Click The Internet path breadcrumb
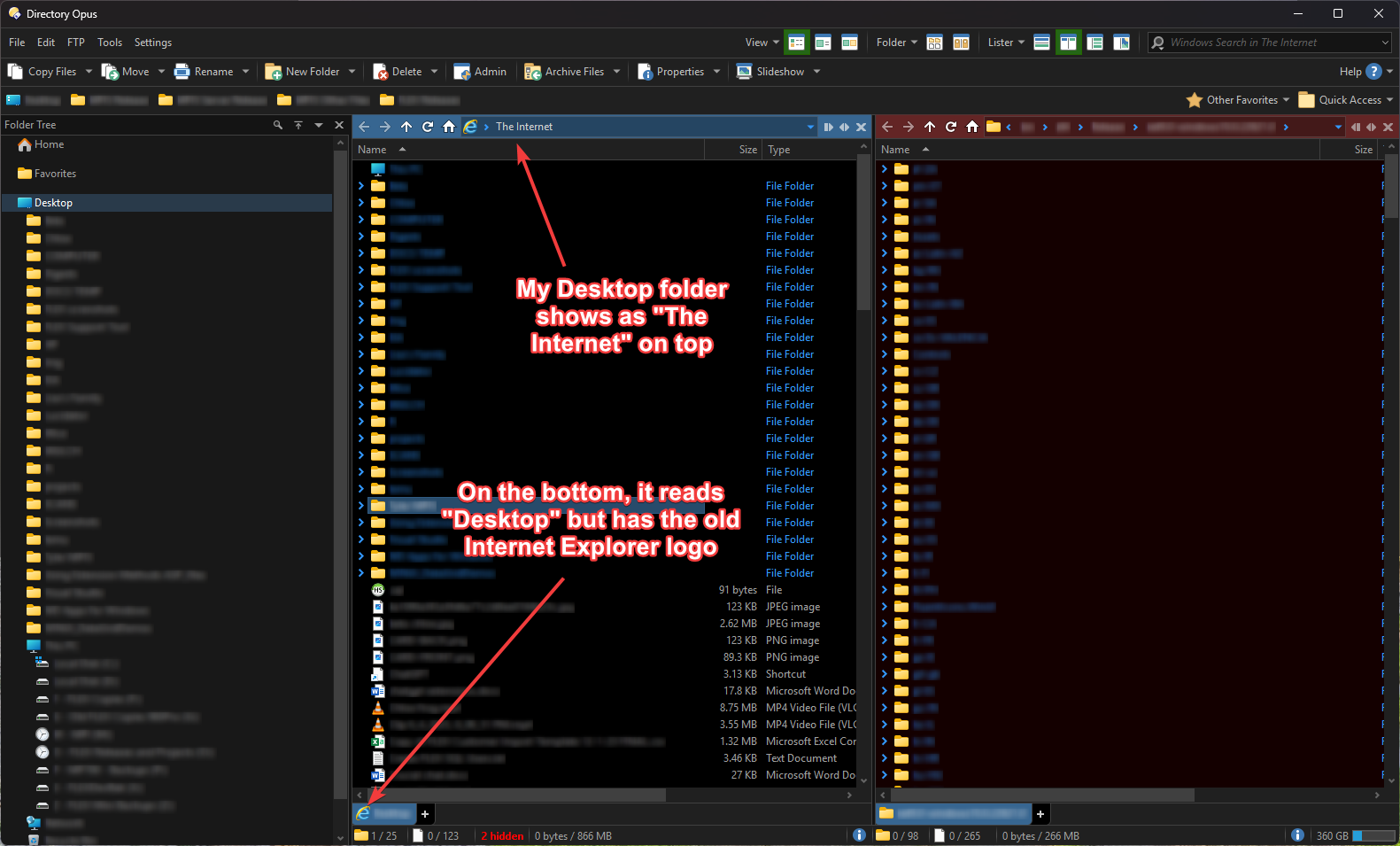Screen dimensions: 1400x846 coord(524,127)
